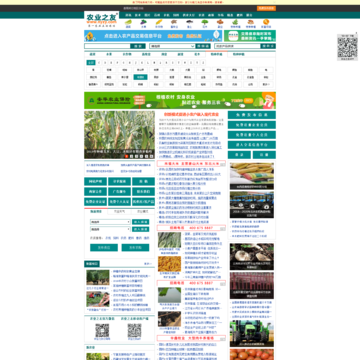Select the last carousel indicator dot
Viewport: 360px width, 360px height.
pos(151,156)
